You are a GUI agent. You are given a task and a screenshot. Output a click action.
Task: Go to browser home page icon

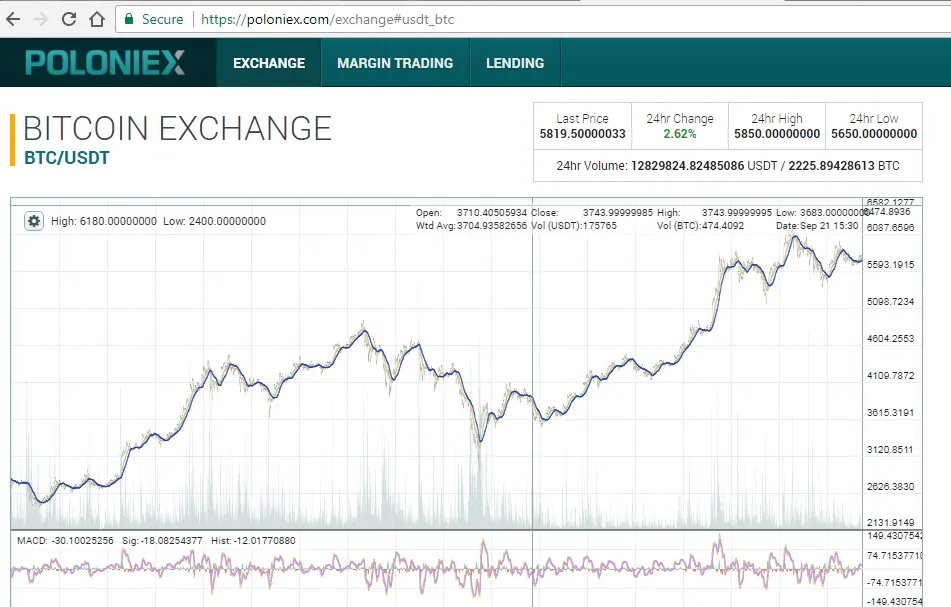[x=97, y=19]
